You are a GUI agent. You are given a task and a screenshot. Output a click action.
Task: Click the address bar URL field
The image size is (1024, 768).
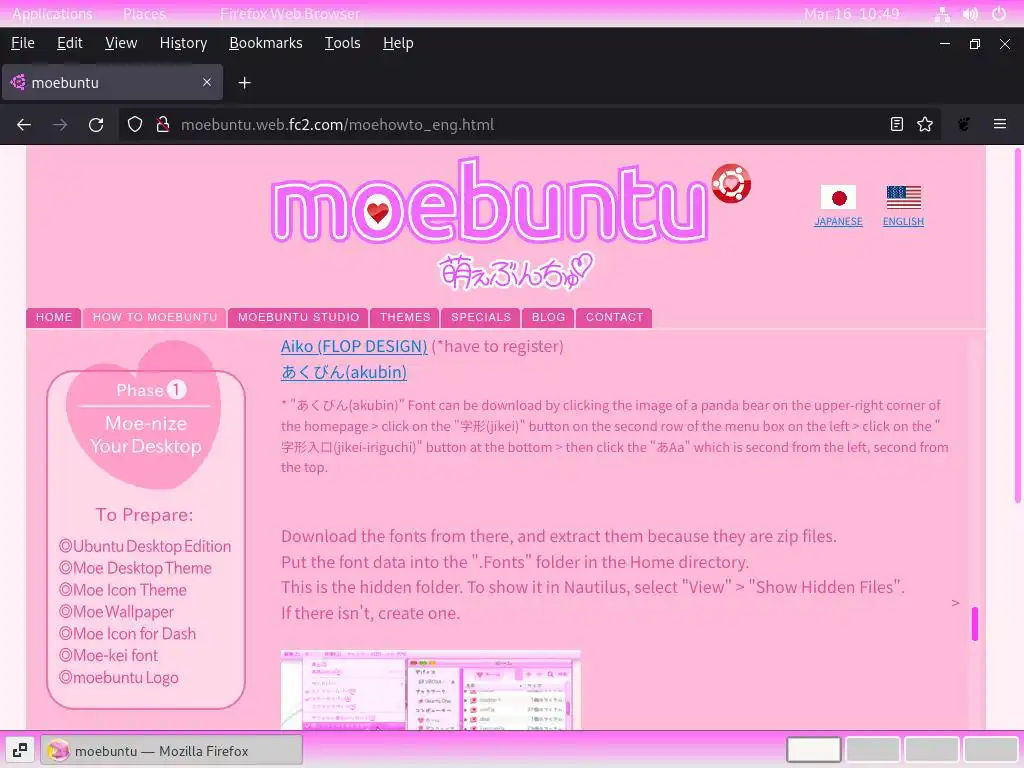[529, 125]
